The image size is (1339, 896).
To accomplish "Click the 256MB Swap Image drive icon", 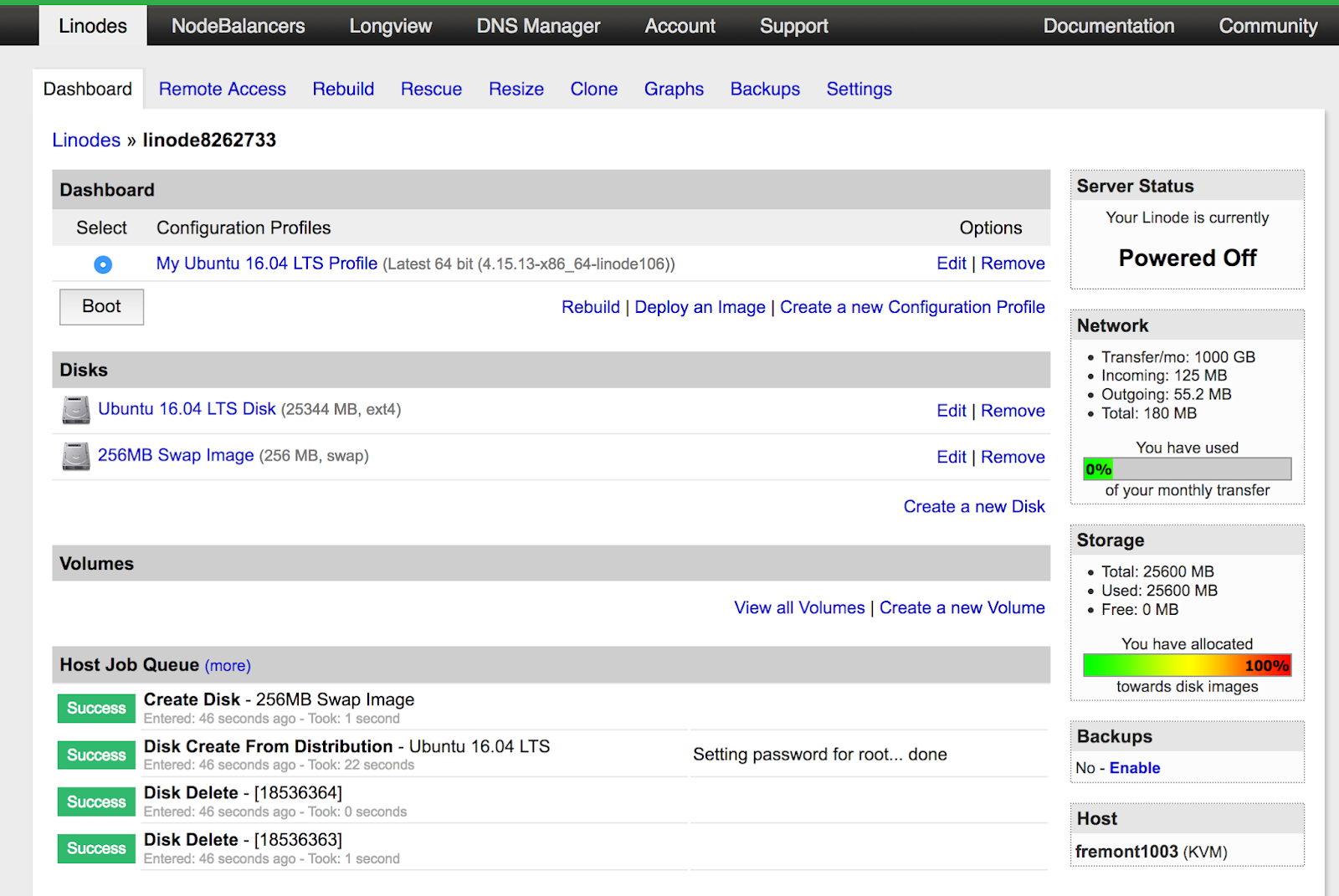I will point(76,456).
